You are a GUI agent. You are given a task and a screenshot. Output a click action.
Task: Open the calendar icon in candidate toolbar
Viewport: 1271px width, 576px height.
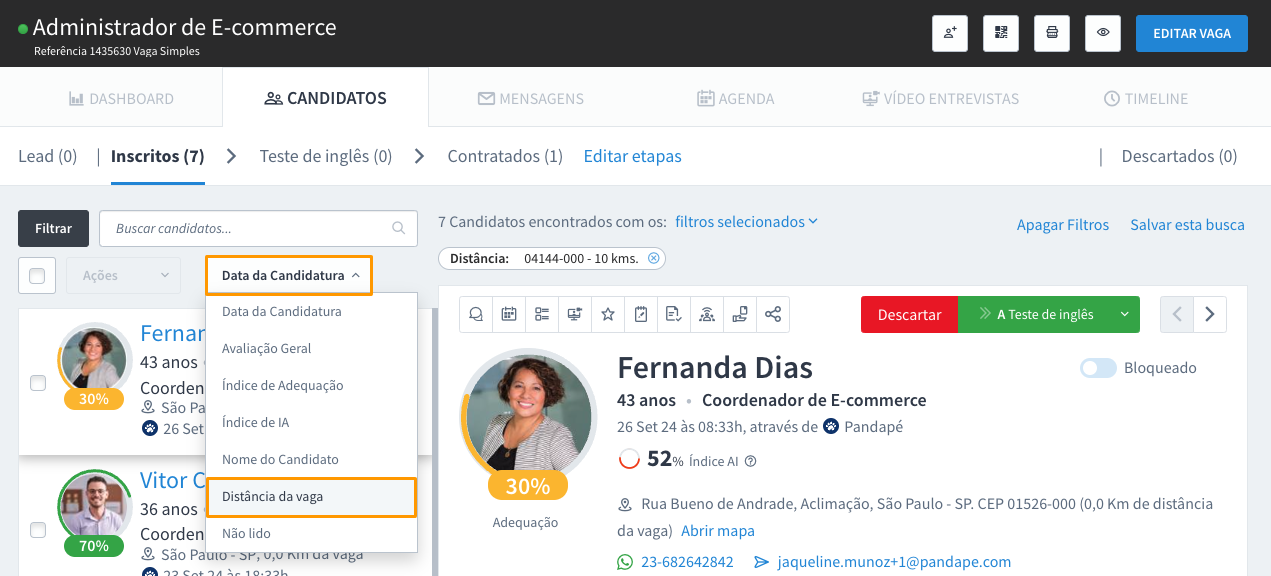click(x=509, y=314)
